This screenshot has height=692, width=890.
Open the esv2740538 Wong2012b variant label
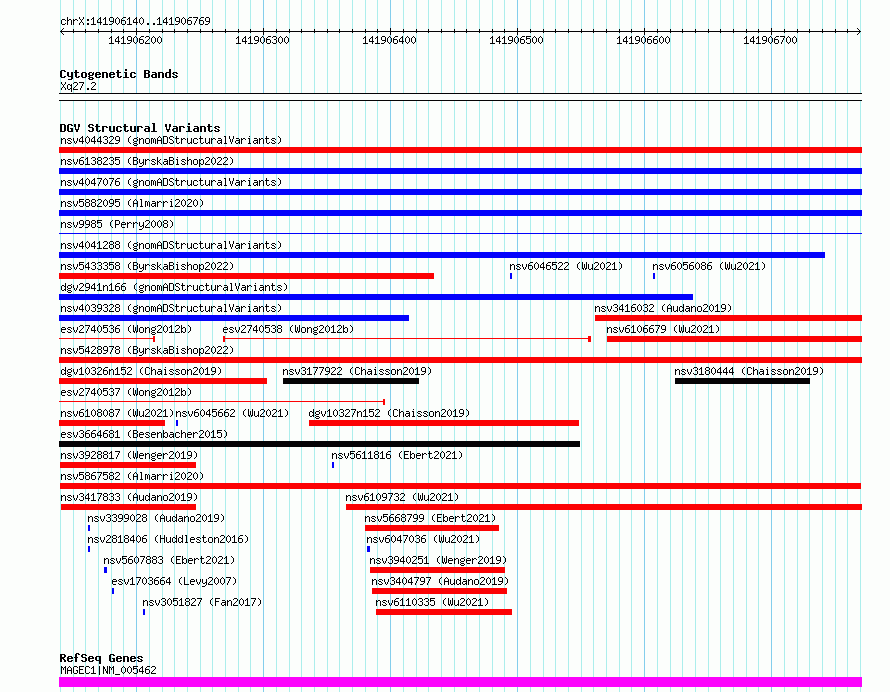[288, 329]
